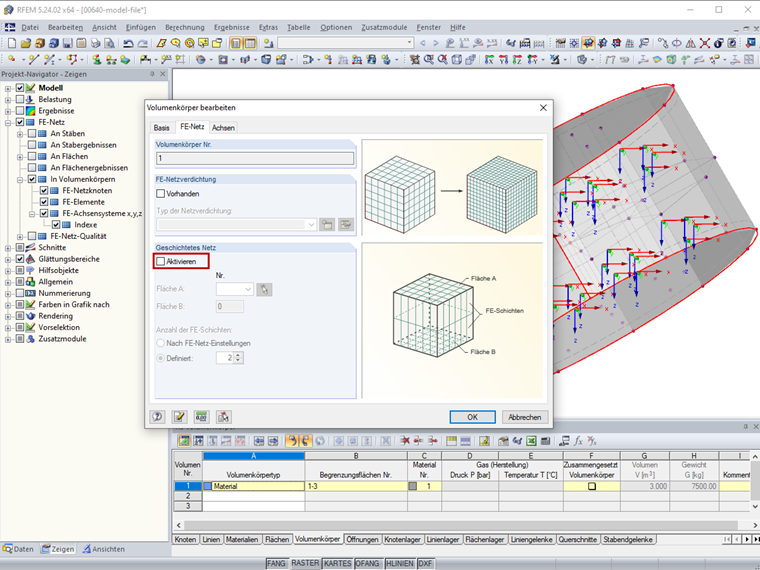Click the edit comment icon in the dialog footer
This screenshot has height=570, width=760.
180,417
